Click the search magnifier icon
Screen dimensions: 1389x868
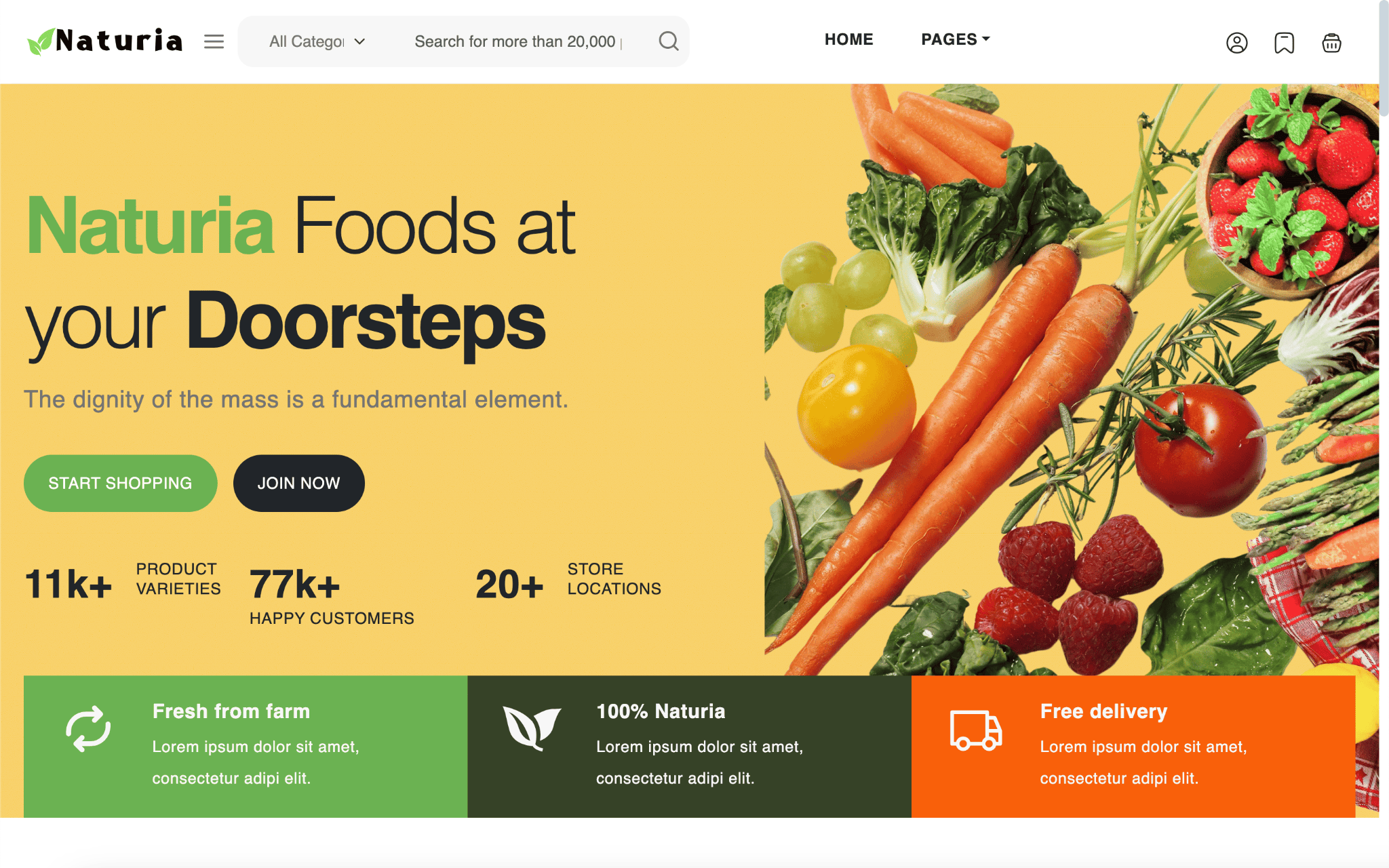click(669, 41)
